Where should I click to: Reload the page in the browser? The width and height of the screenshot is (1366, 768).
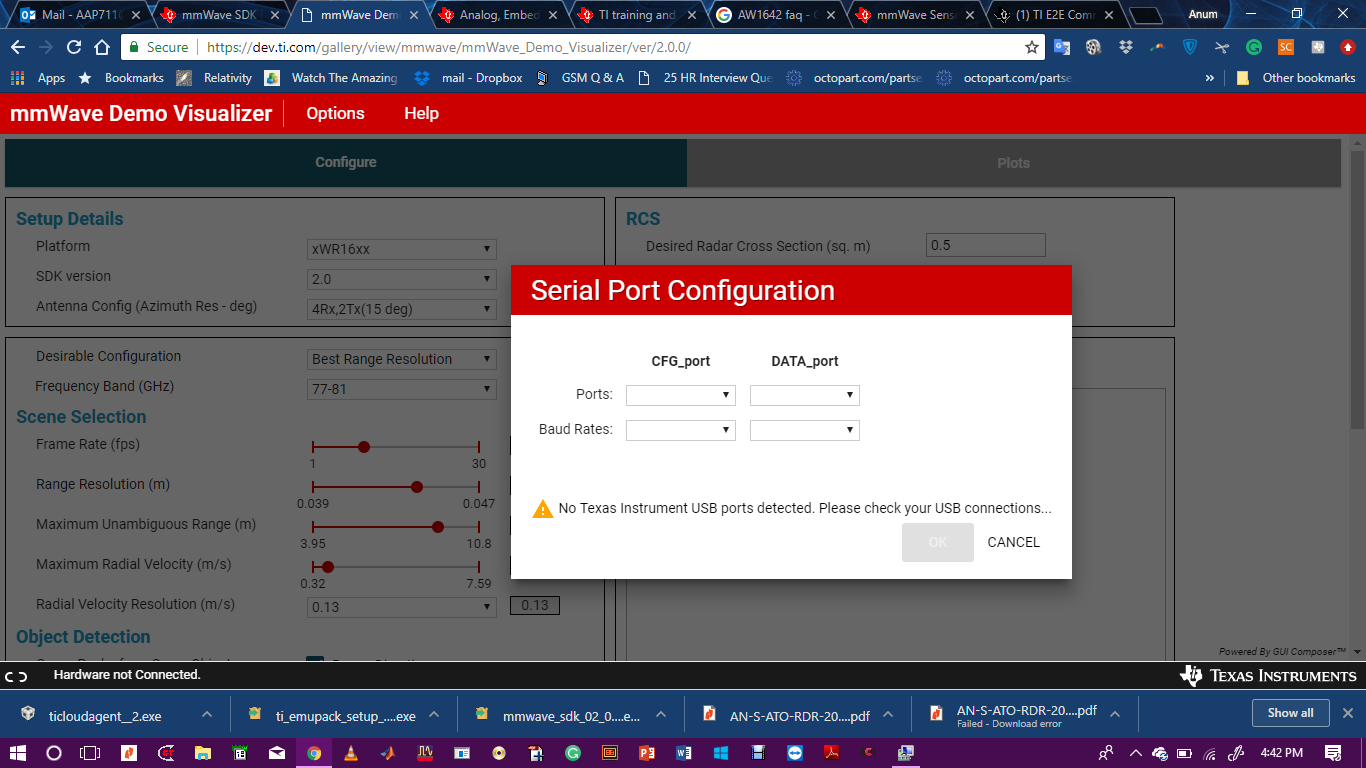pos(74,47)
